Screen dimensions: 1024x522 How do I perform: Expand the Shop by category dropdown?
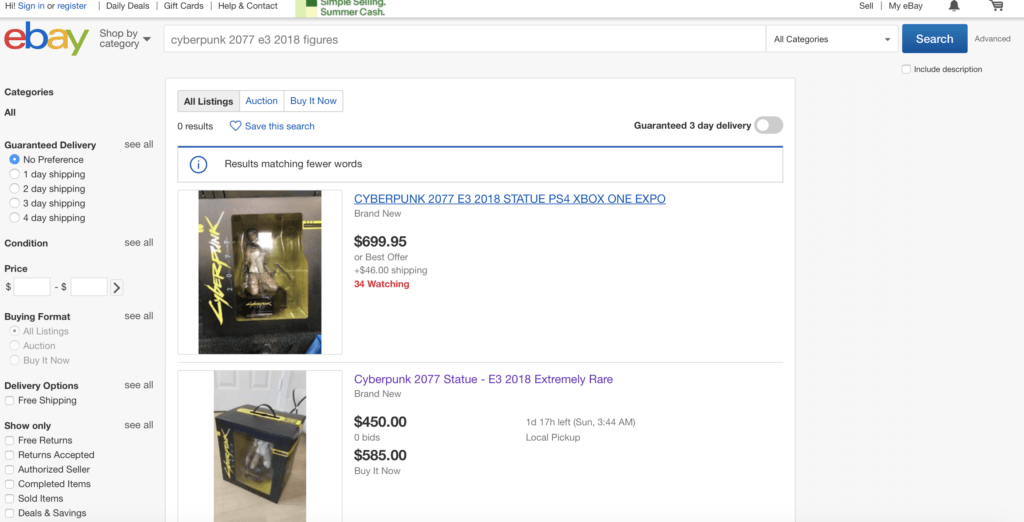pos(125,39)
